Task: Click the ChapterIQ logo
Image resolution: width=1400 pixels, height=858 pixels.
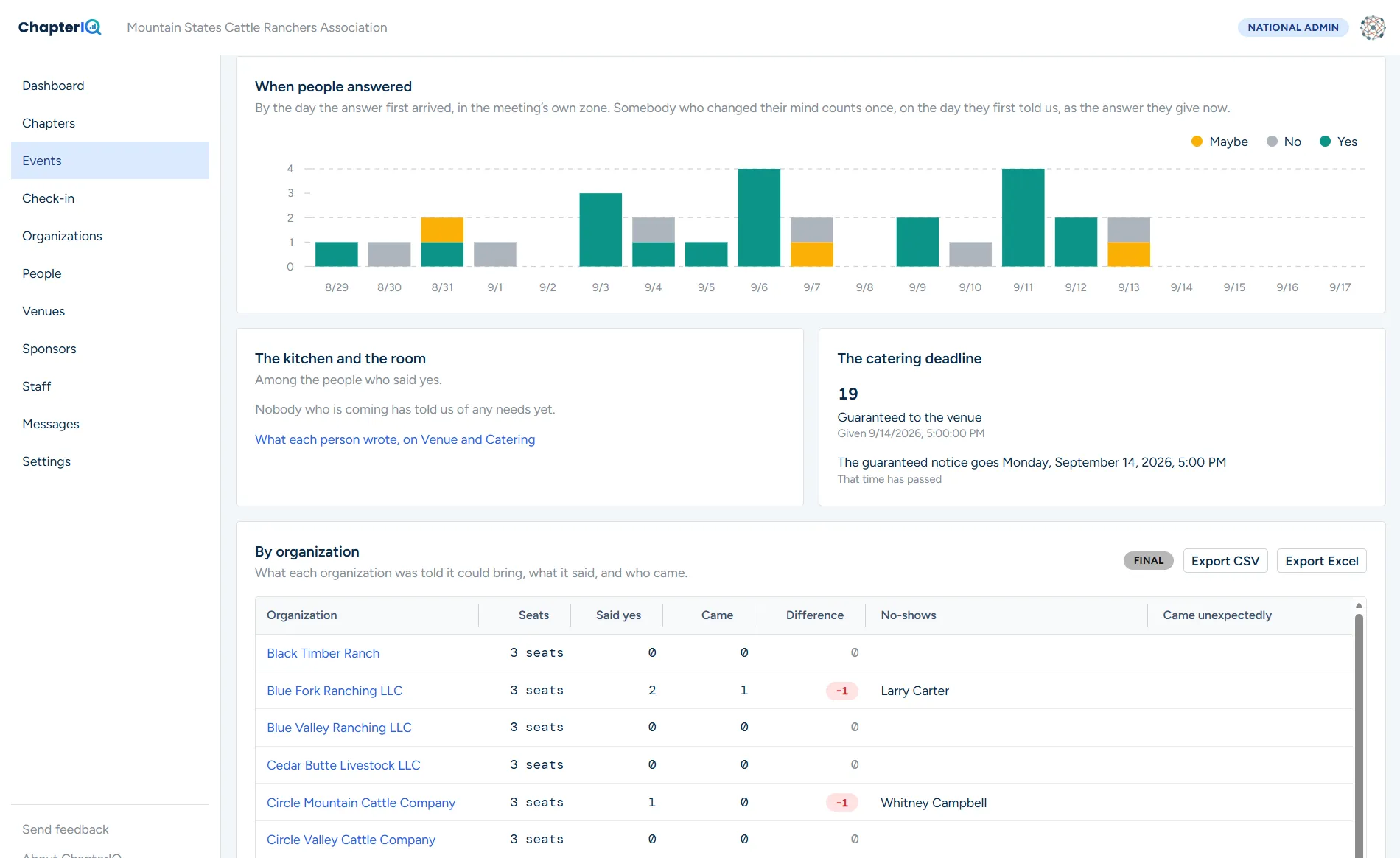Action: coord(60,27)
